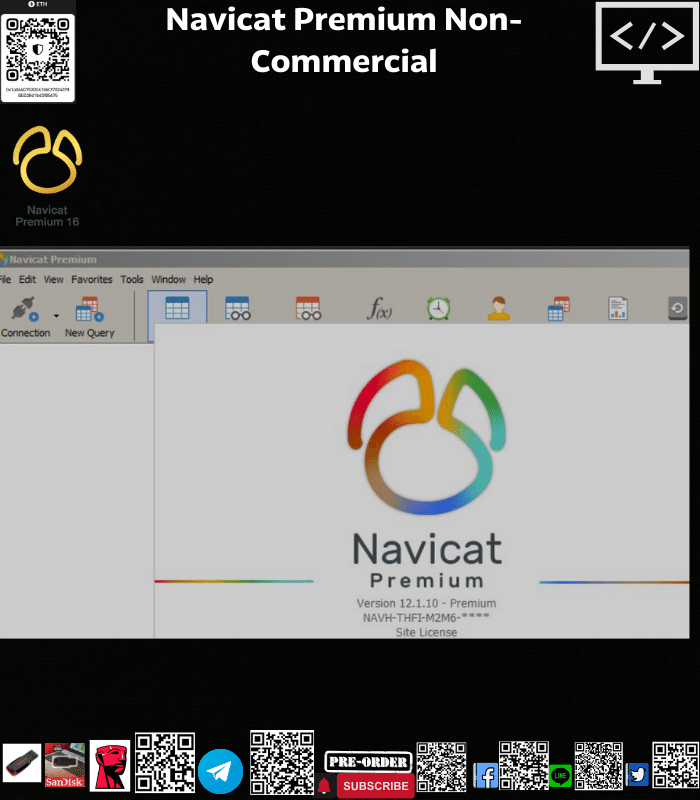Click the QR code left of Telegram icon
Viewport: 700px width, 800px height.
click(164, 763)
